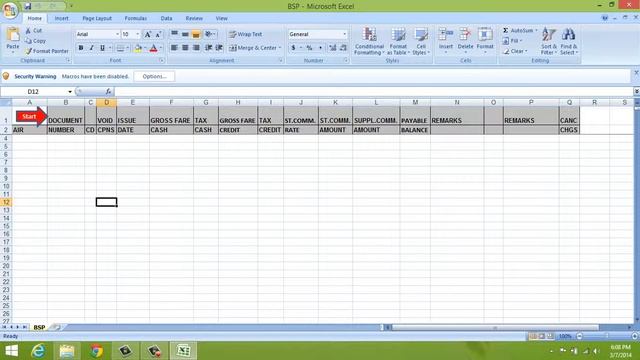This screenshot has width=640, height=360.
Task: Click Wrap Text
Action: [246, 34]
